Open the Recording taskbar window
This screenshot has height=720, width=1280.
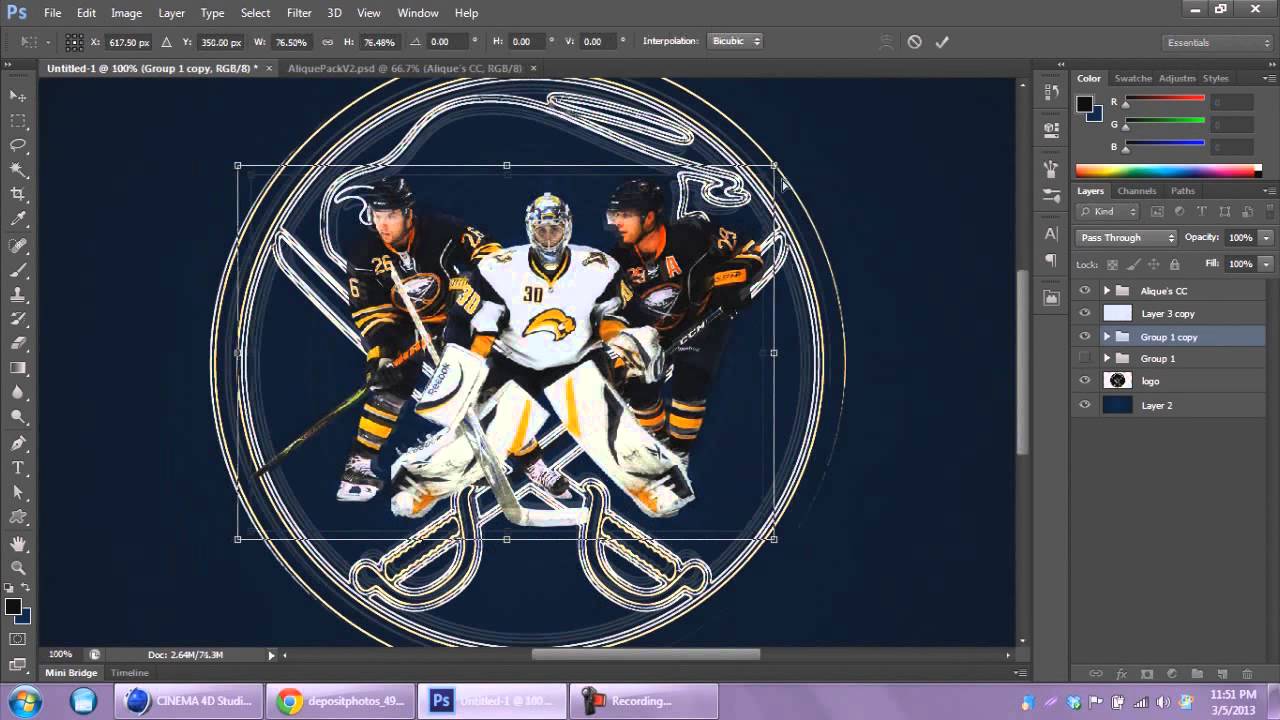[x=644, y=701]
